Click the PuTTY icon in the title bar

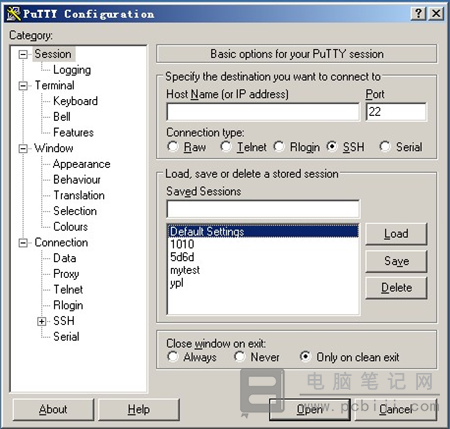click(14, 14)
